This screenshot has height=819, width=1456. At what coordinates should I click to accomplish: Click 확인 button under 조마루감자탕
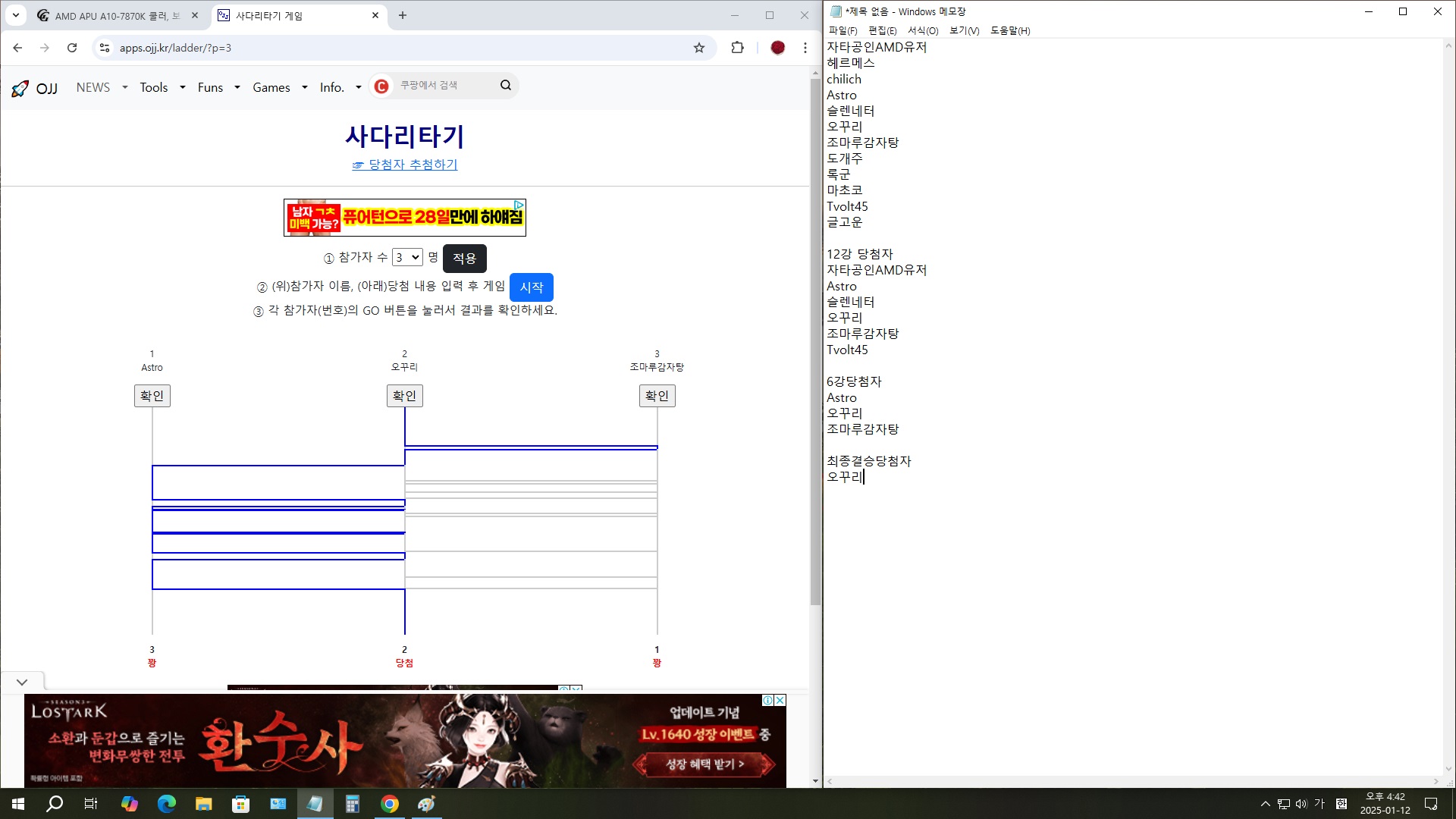(657, 396)
